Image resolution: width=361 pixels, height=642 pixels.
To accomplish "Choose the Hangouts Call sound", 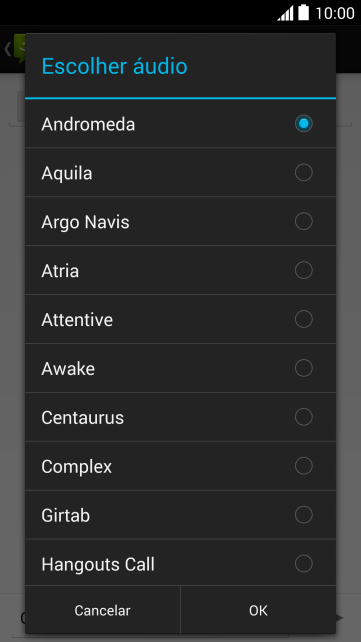I will (x=180, y=563).
